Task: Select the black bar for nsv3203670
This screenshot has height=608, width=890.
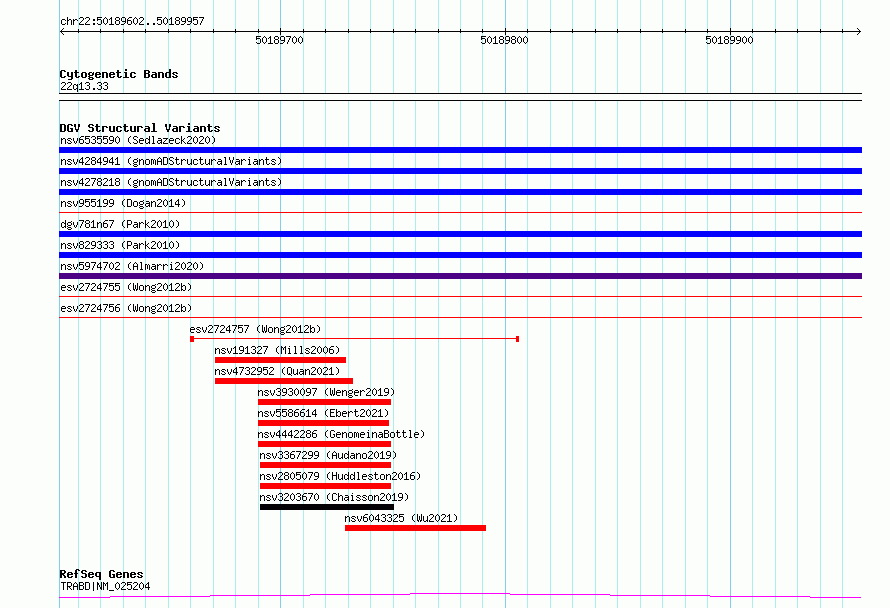Action: (327, 507)
